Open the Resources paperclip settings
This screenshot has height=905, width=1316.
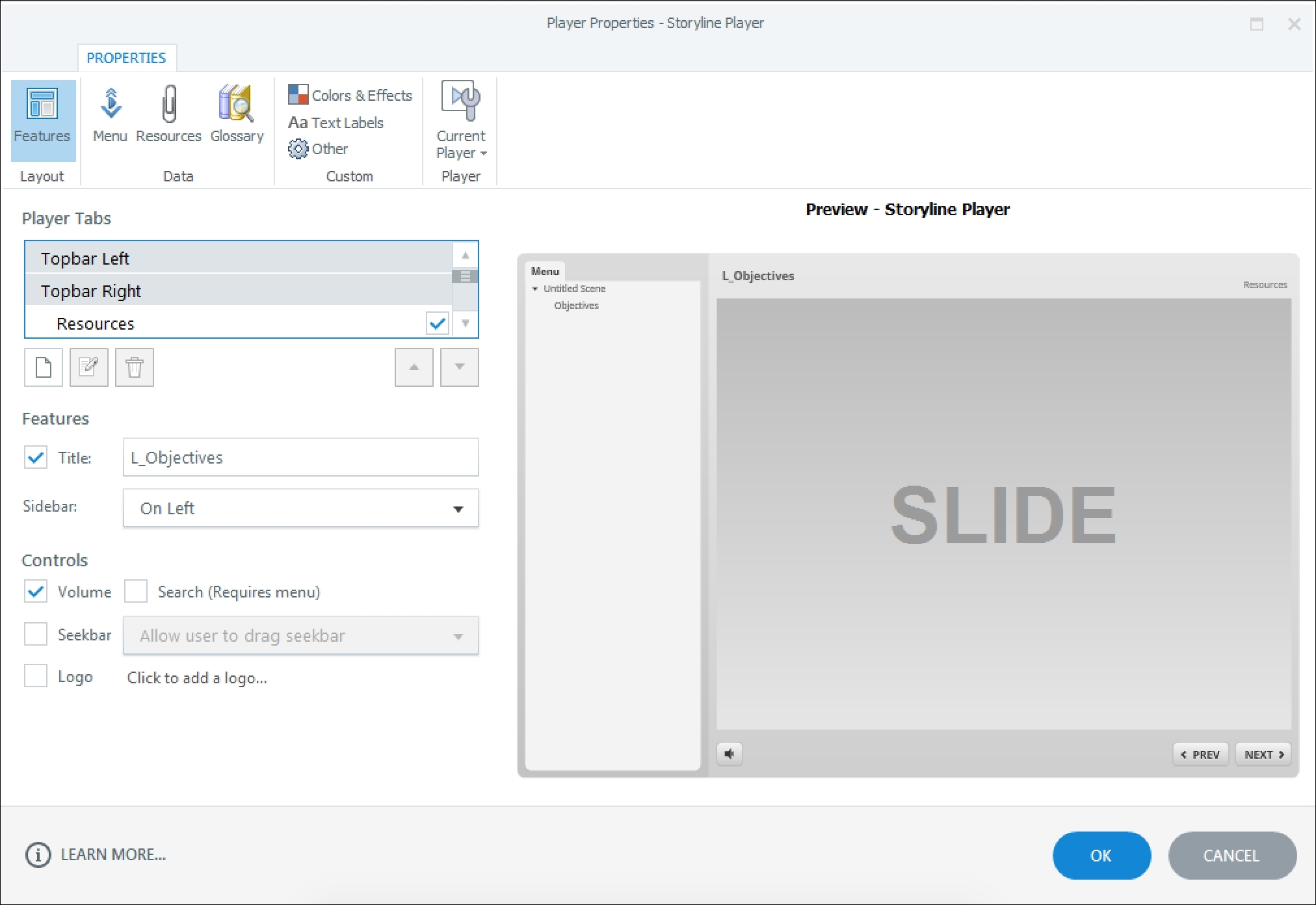click(x=168, y=114)
